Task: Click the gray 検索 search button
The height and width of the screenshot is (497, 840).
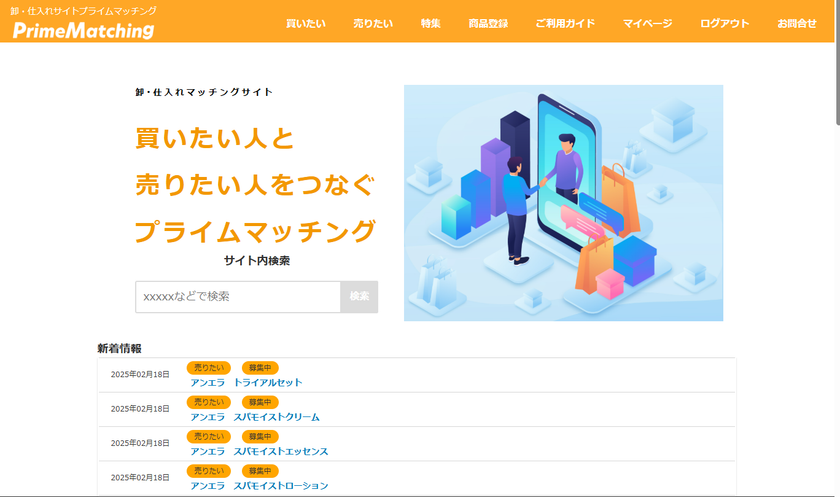Action: point(359,297)
